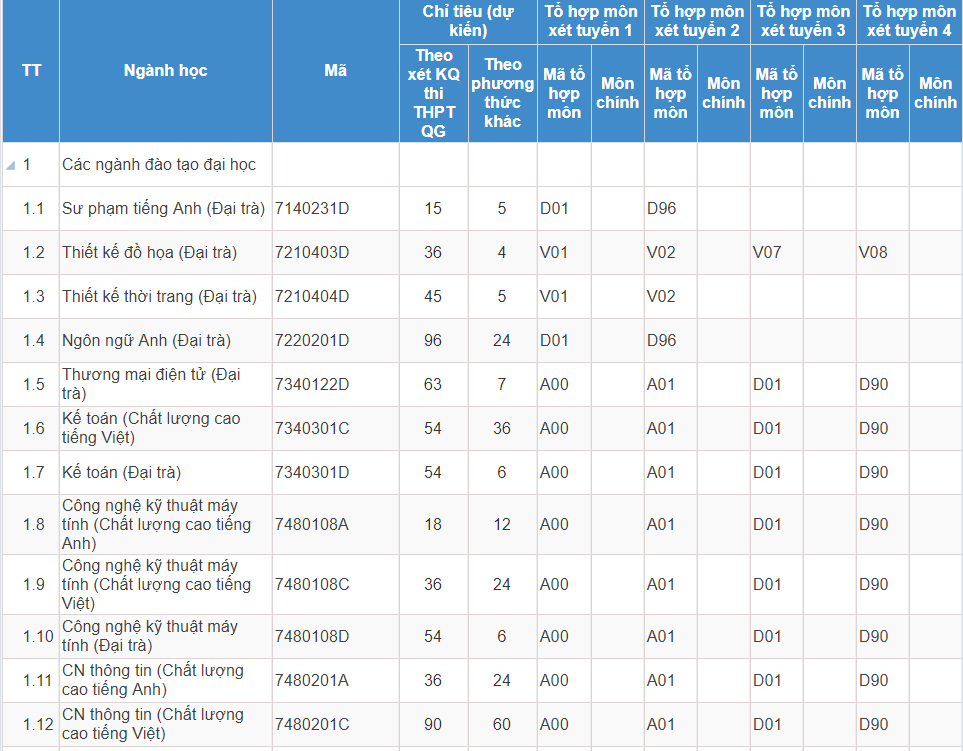The width and height of the screenshot is (963, 751).
Task: Click major code 7210404D cell
Action: [x=312, y=297]
